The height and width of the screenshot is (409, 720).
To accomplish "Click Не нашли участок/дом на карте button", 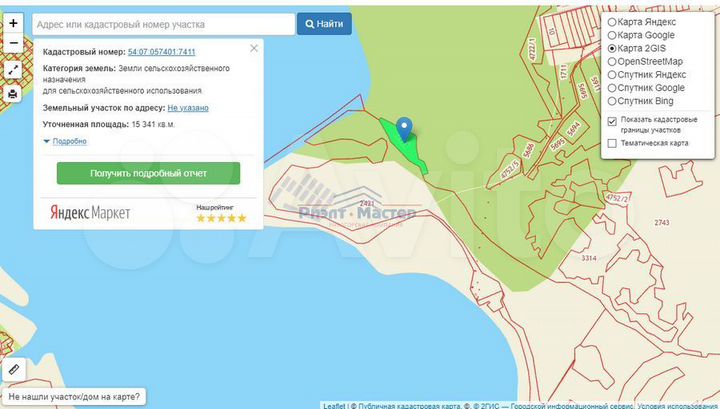I will pos(74,396).
